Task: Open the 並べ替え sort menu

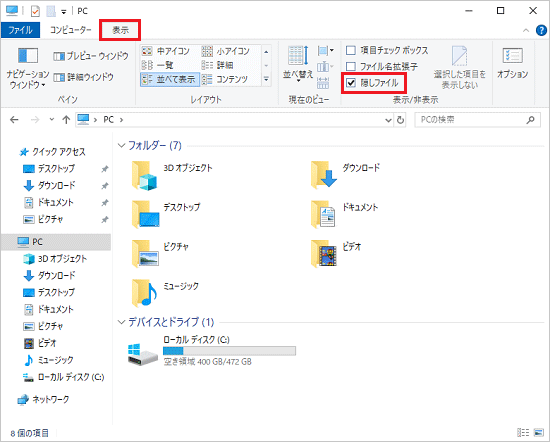Action: (298, 64)
